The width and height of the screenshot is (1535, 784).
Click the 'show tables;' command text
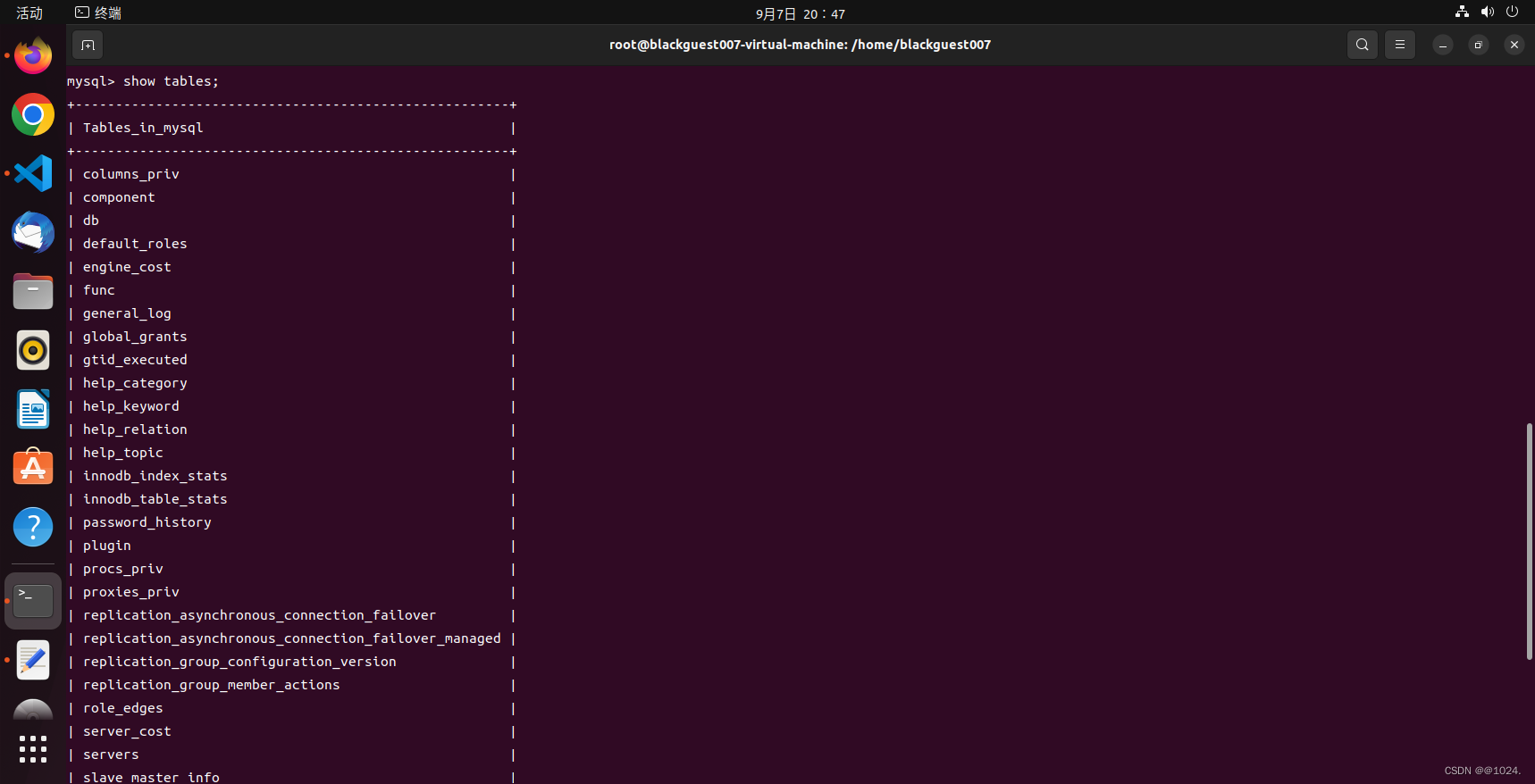pos(171,81)
